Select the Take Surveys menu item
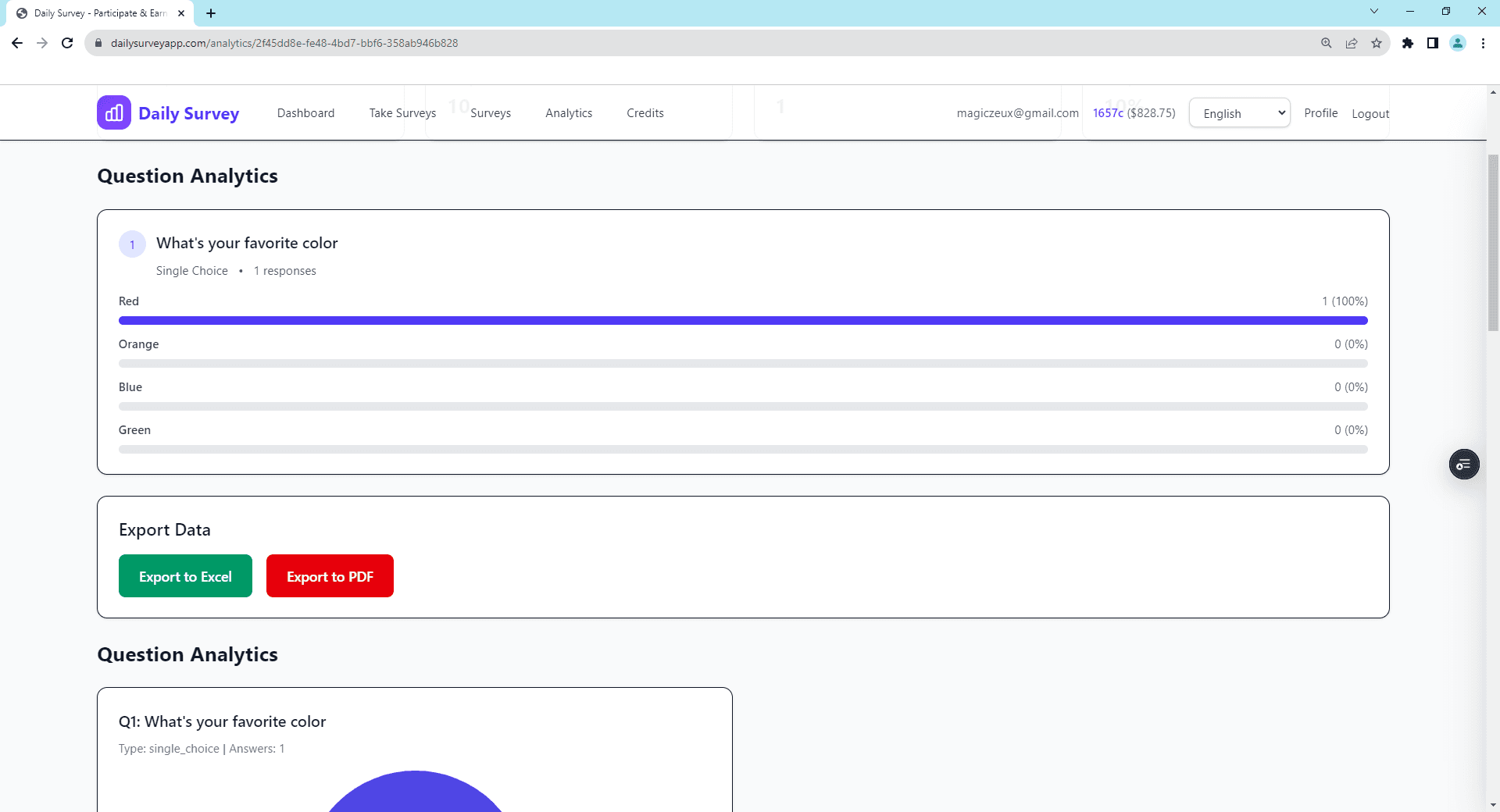1500x812 pixels. [x=402, y=112]
